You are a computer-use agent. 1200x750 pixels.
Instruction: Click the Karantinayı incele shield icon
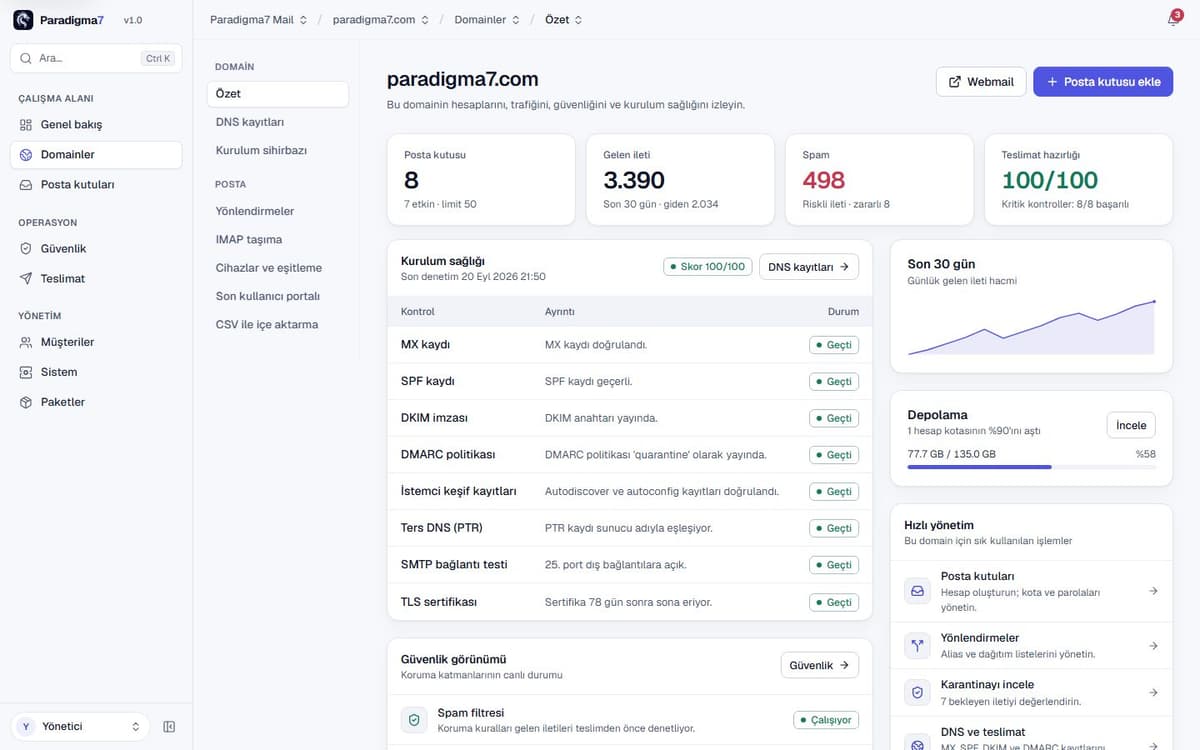[917, 692]
